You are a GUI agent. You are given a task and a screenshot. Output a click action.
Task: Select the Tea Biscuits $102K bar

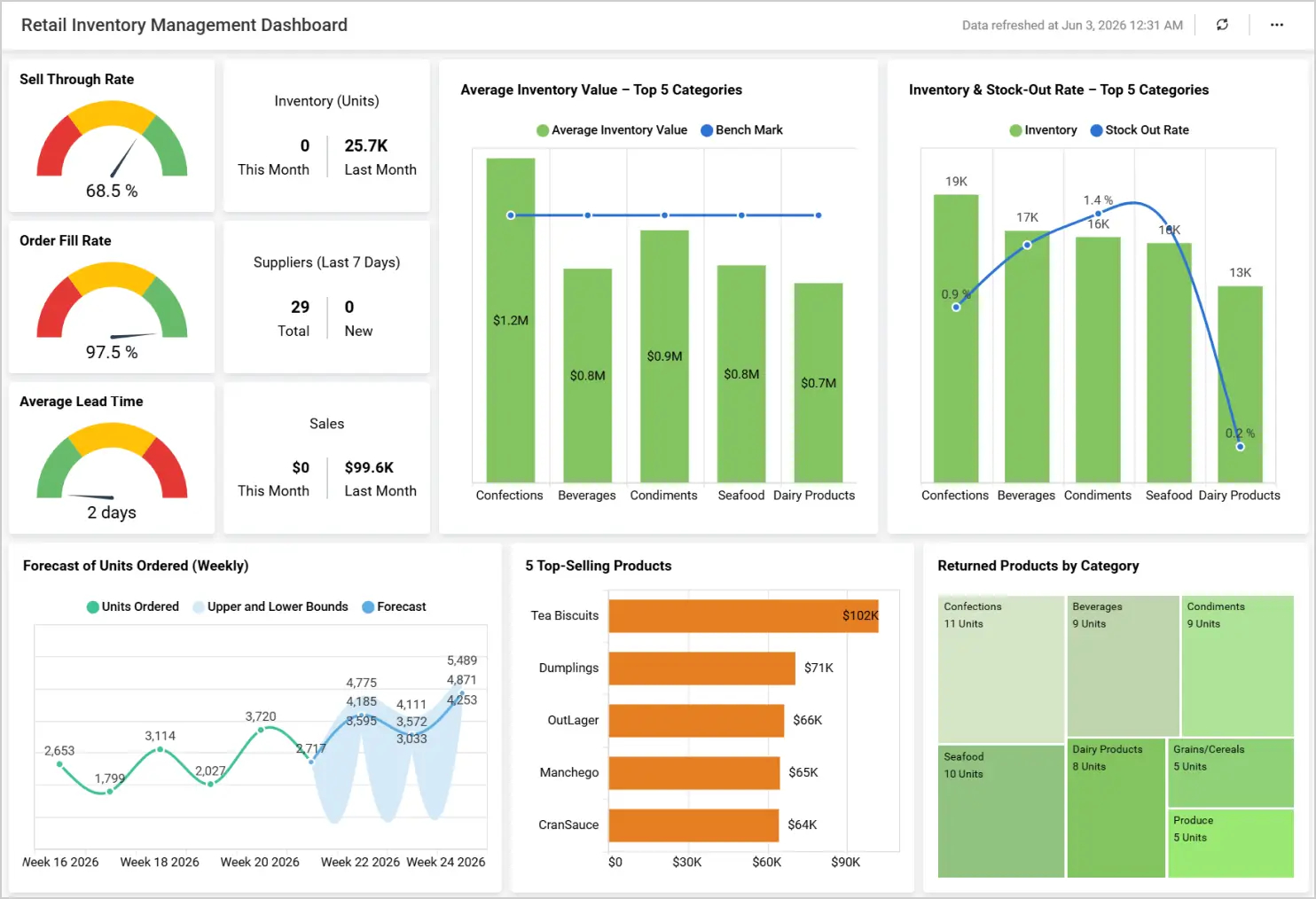pos(744,616)
